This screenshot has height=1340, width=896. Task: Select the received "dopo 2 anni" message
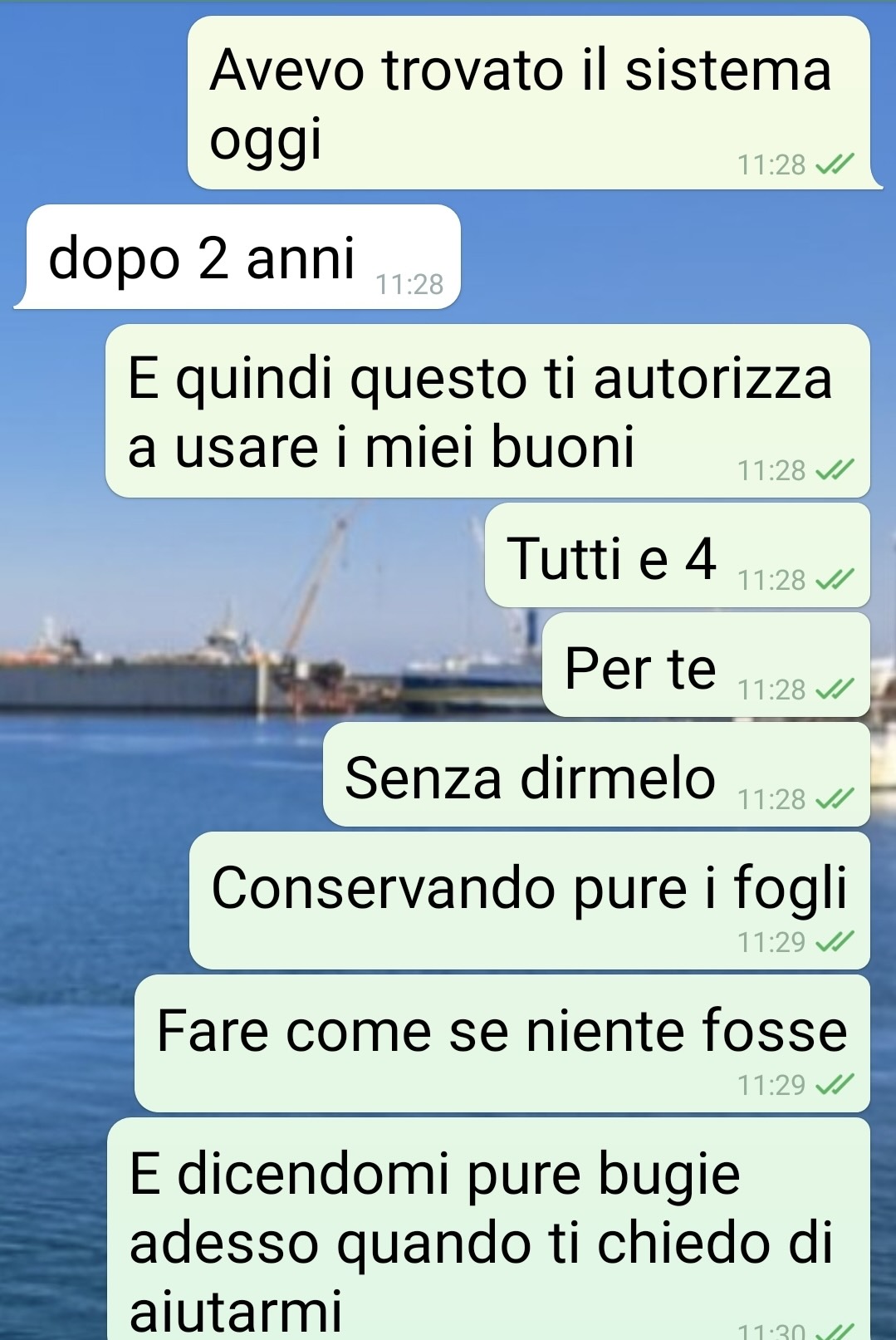[239, 257]
